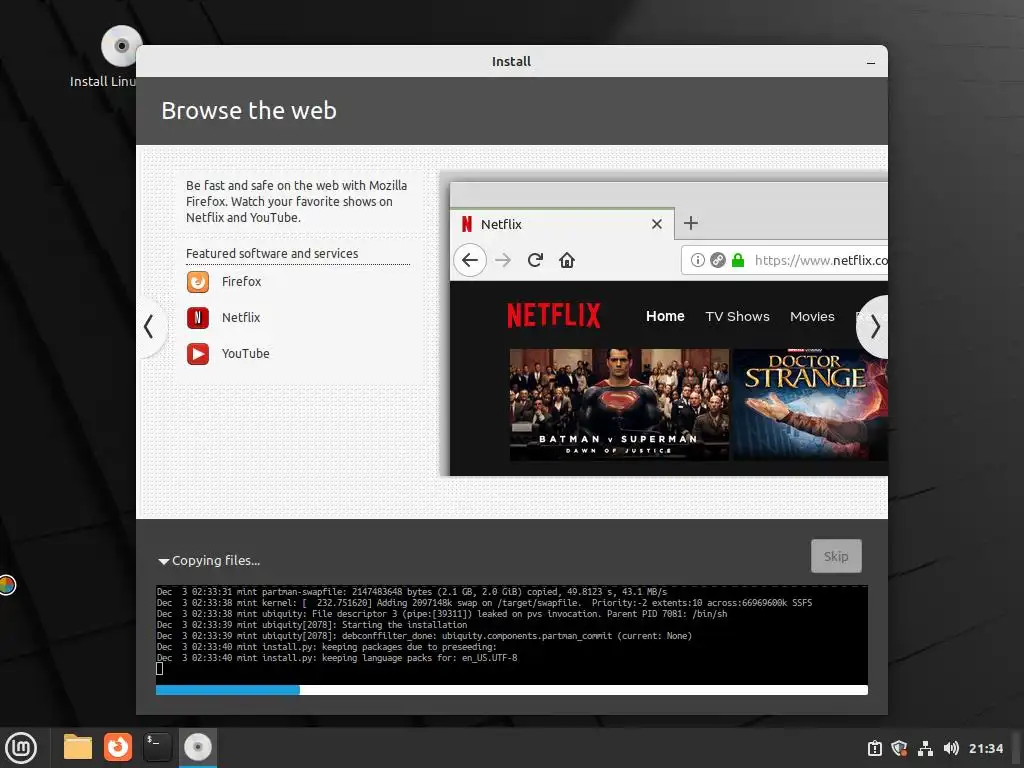Click the site info icon in address bar
The image size is (1024, 768).
[x=697, y=261]
